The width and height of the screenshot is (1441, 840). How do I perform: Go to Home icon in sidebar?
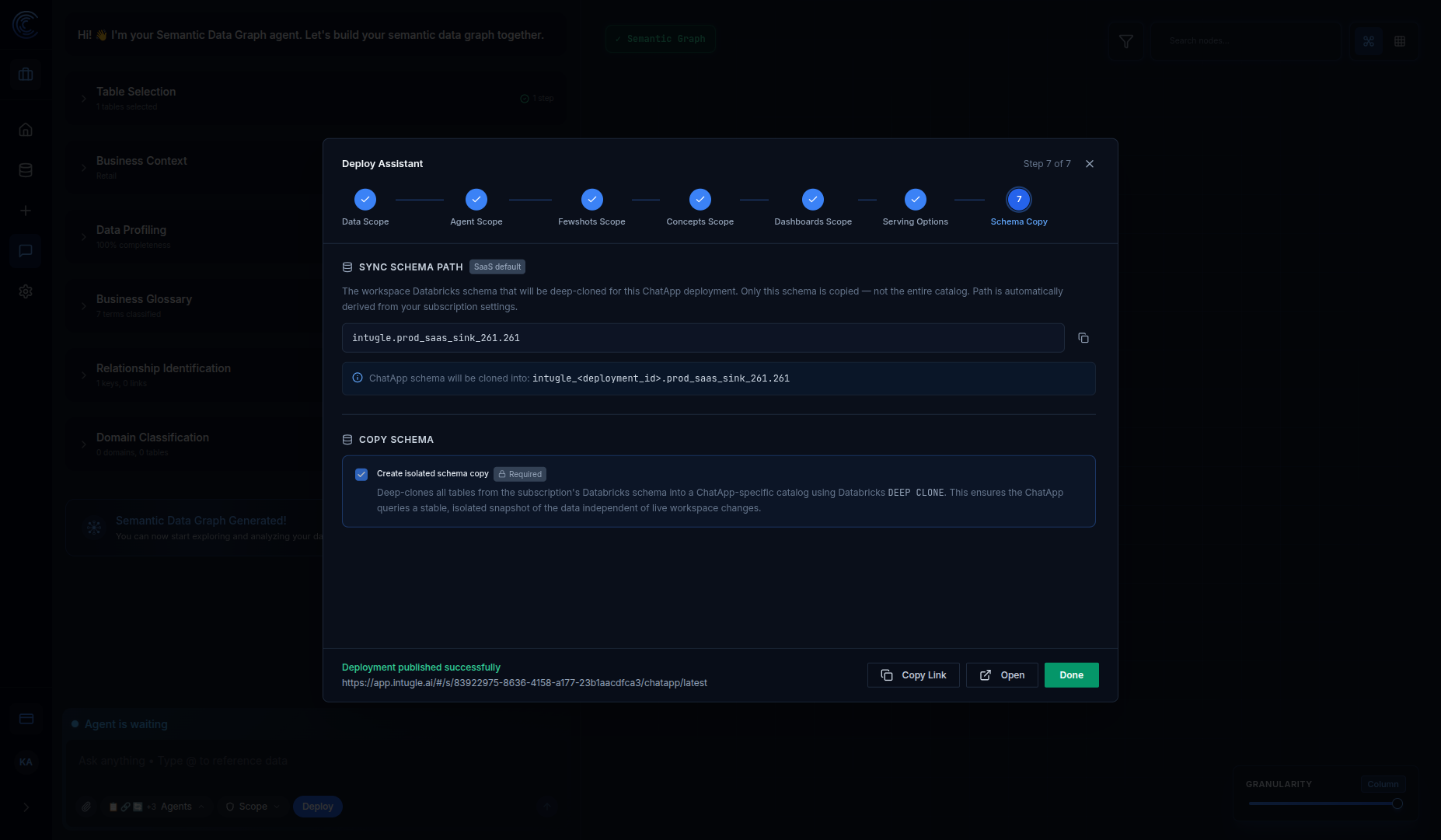click(x=26, y=130)
